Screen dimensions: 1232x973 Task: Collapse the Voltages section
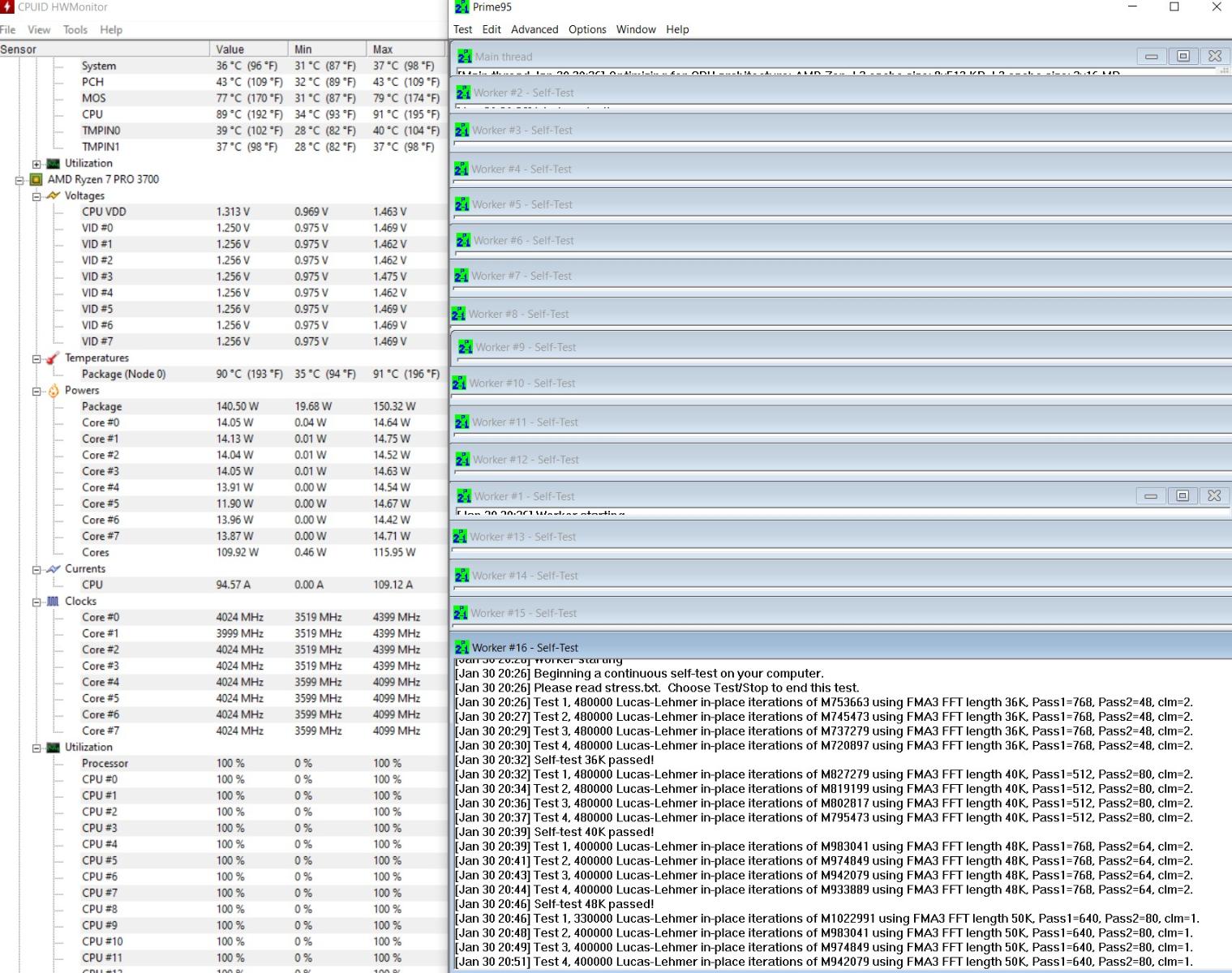(36, 196)
